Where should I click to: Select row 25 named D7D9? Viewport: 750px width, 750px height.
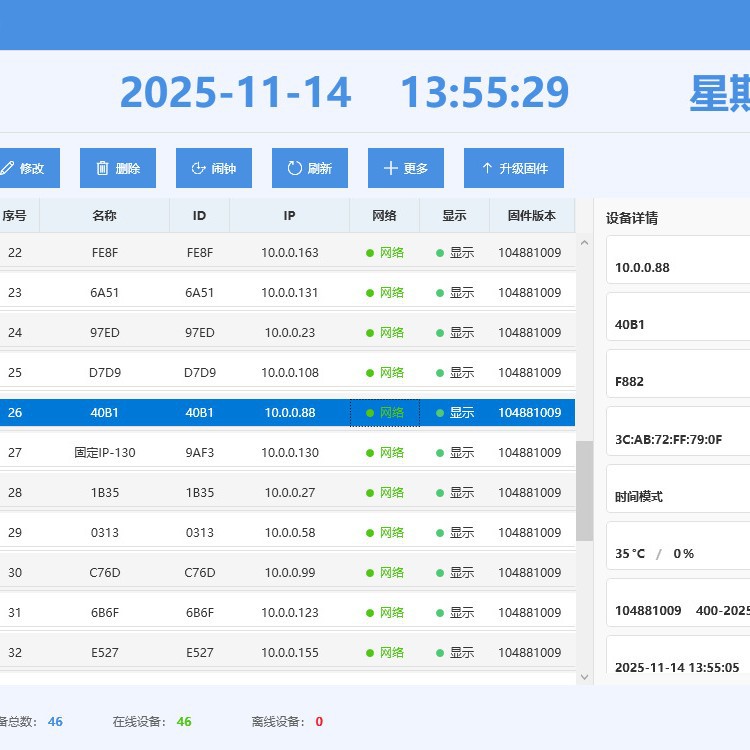287,373
